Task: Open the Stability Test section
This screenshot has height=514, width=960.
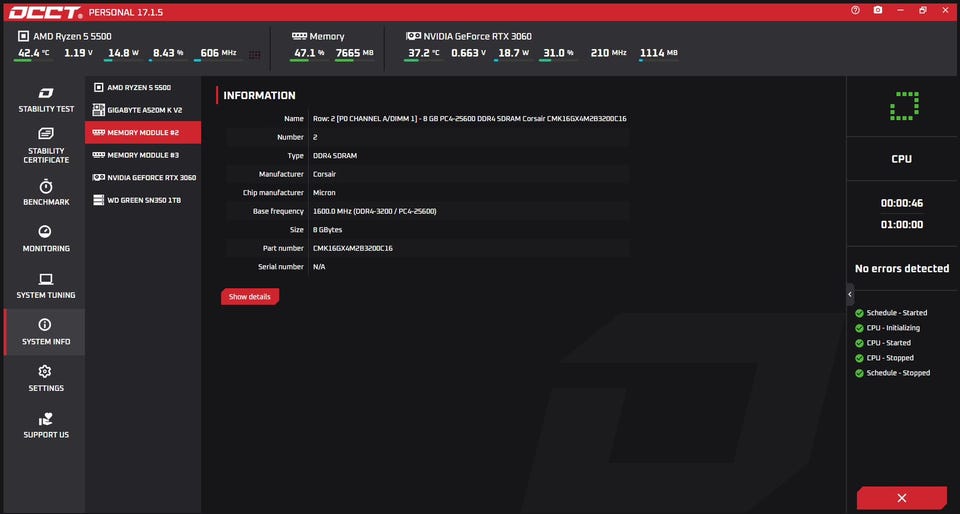Action: pos(46,100)
